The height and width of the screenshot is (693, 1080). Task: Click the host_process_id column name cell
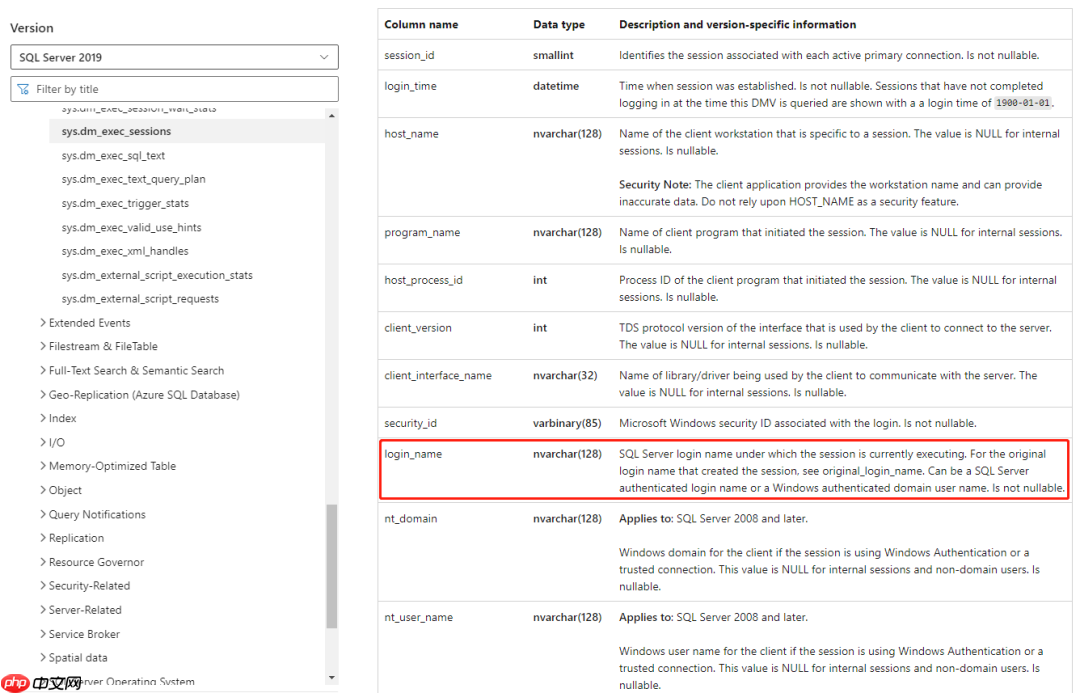tap(424, 280)
